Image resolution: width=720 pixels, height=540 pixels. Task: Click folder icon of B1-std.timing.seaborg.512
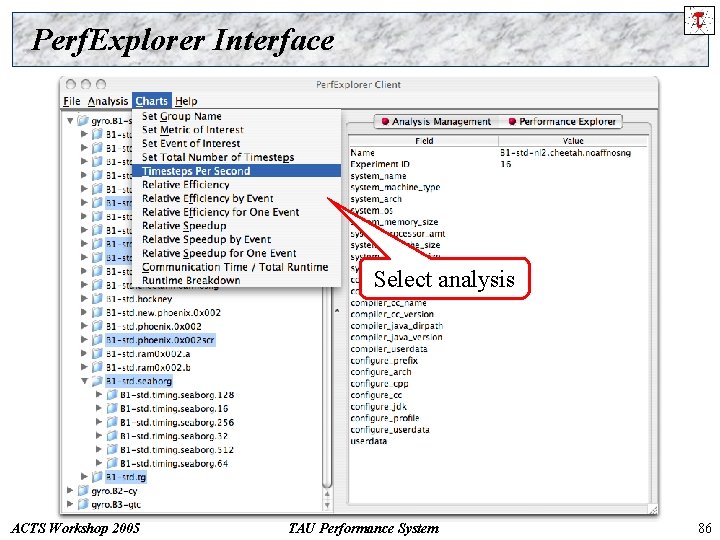pos(112,449)
